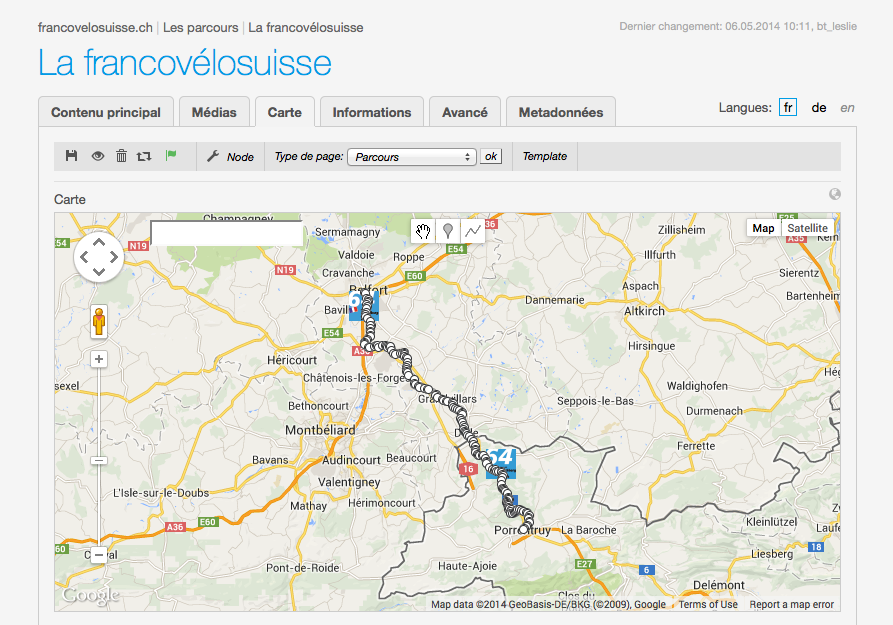Select the hand pan tool on map

click(x=424, y=231)
